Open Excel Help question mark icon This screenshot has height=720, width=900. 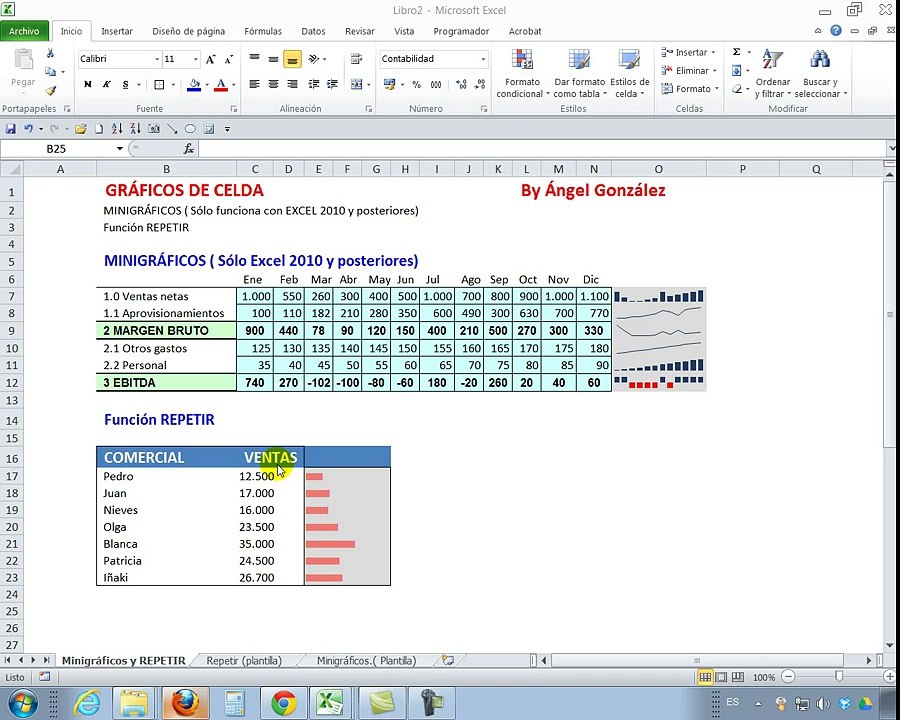[x=836, y=30]
